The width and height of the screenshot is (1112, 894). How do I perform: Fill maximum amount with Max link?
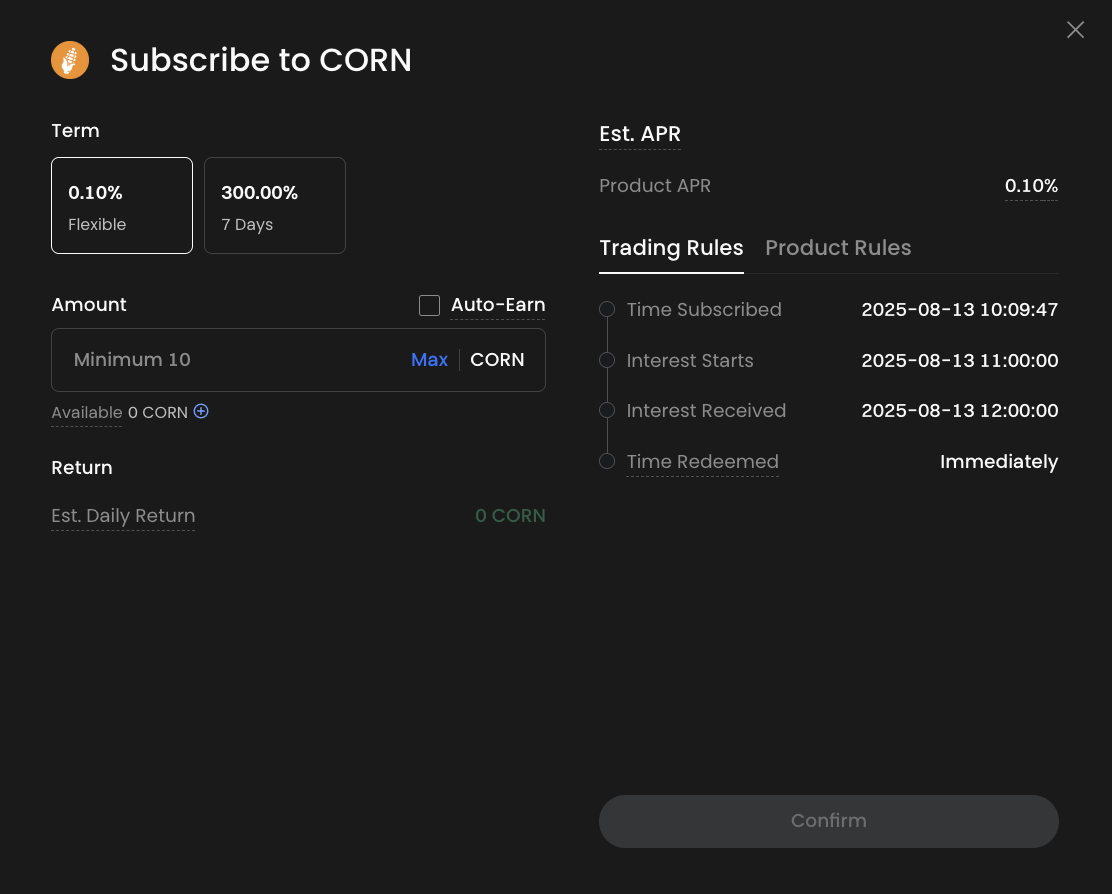429,360
